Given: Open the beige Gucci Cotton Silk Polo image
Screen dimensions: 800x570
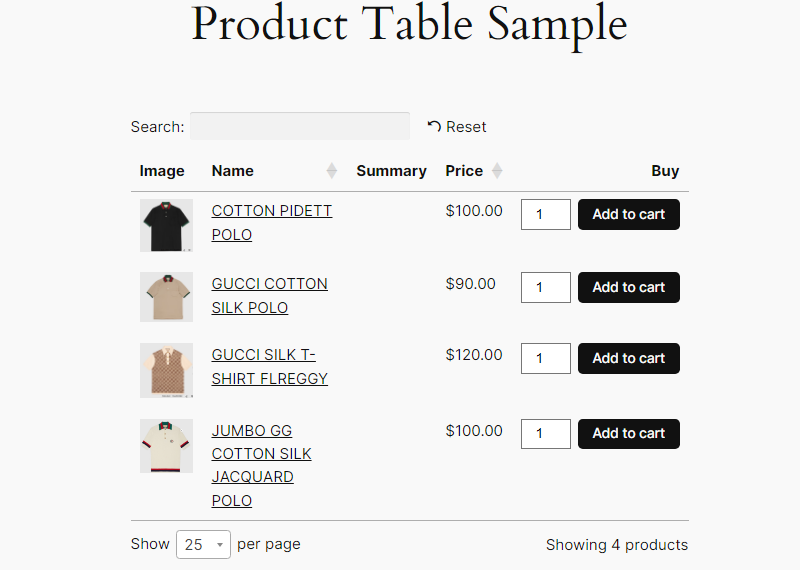Looking at the screenshot, I should click(166, 297).
